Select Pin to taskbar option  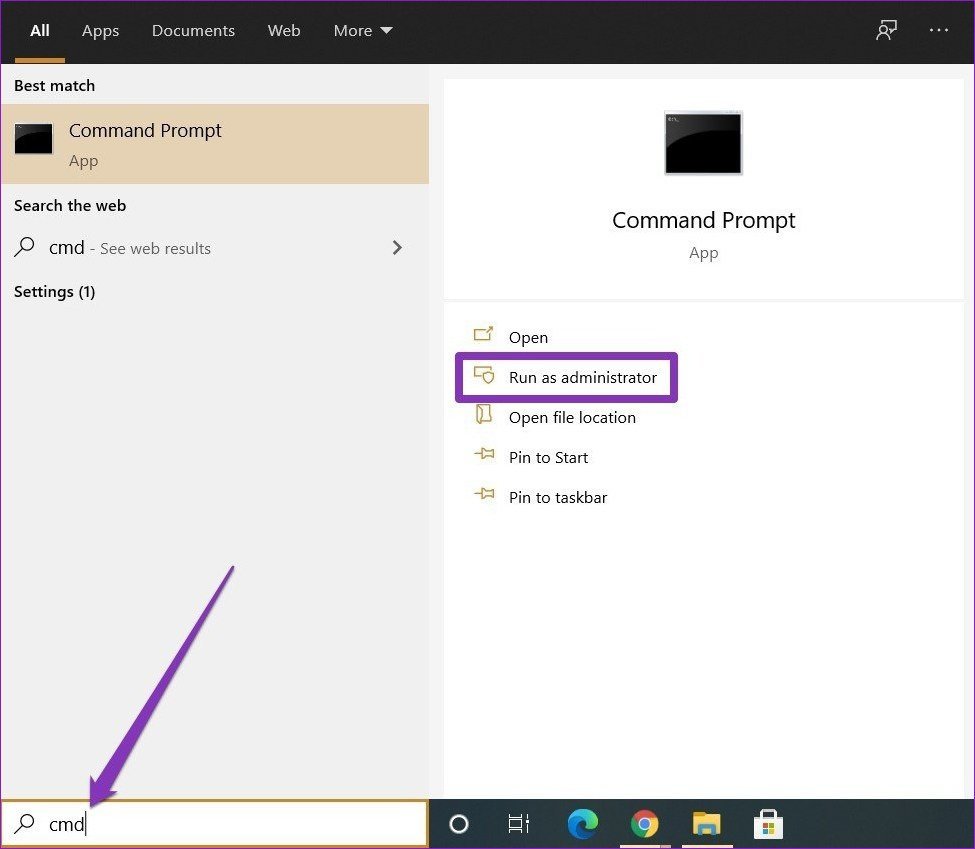click(x=557, y=497)
